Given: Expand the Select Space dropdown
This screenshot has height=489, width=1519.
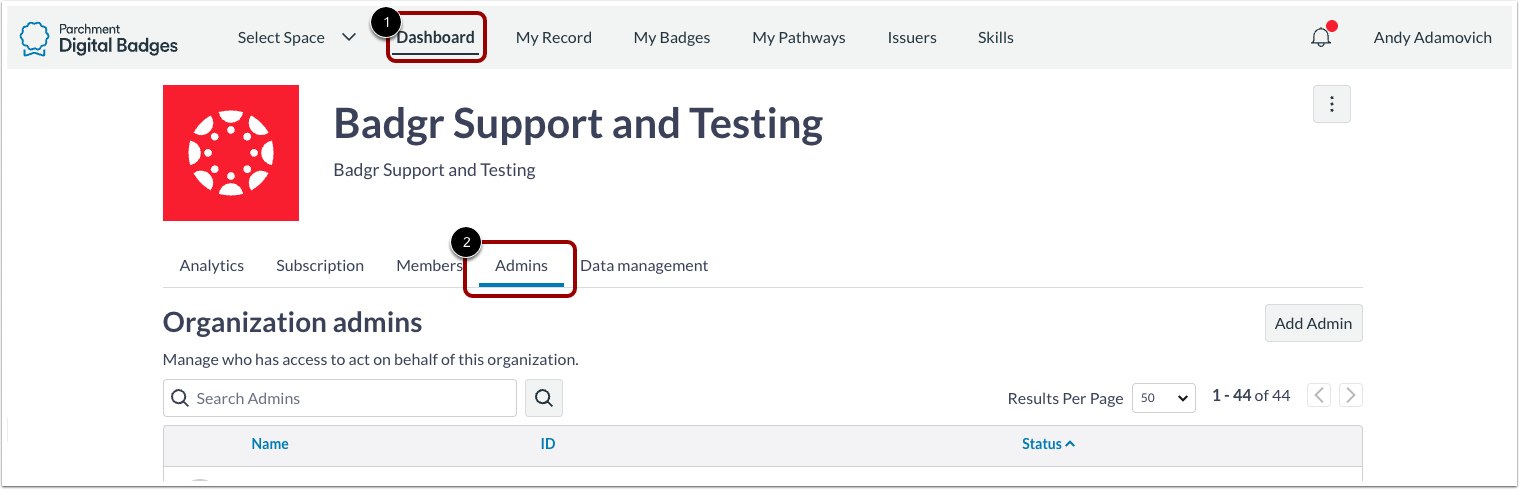Looking at the screenshot, I should pos(296,38).
